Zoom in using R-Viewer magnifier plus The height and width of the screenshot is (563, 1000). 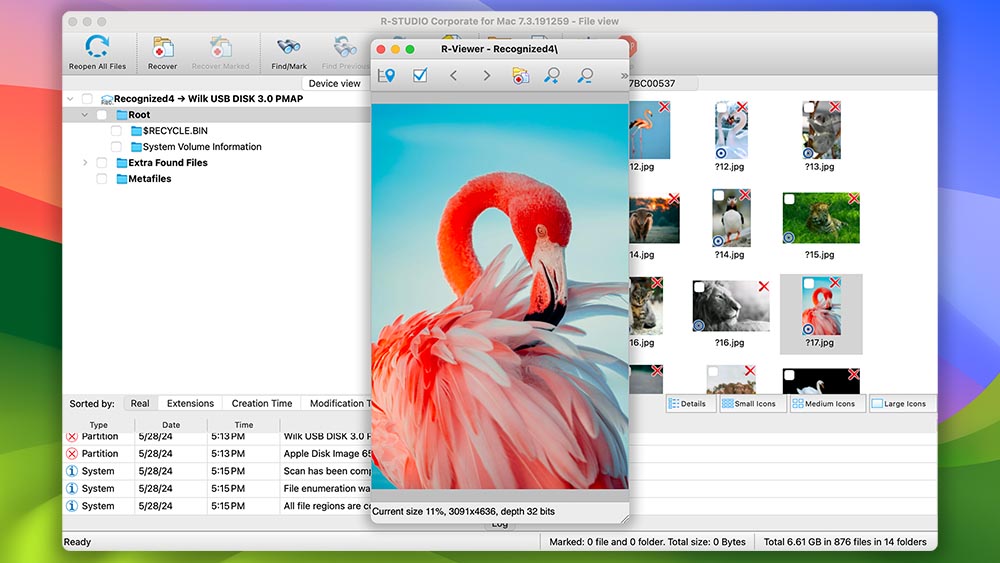[552, 76]
